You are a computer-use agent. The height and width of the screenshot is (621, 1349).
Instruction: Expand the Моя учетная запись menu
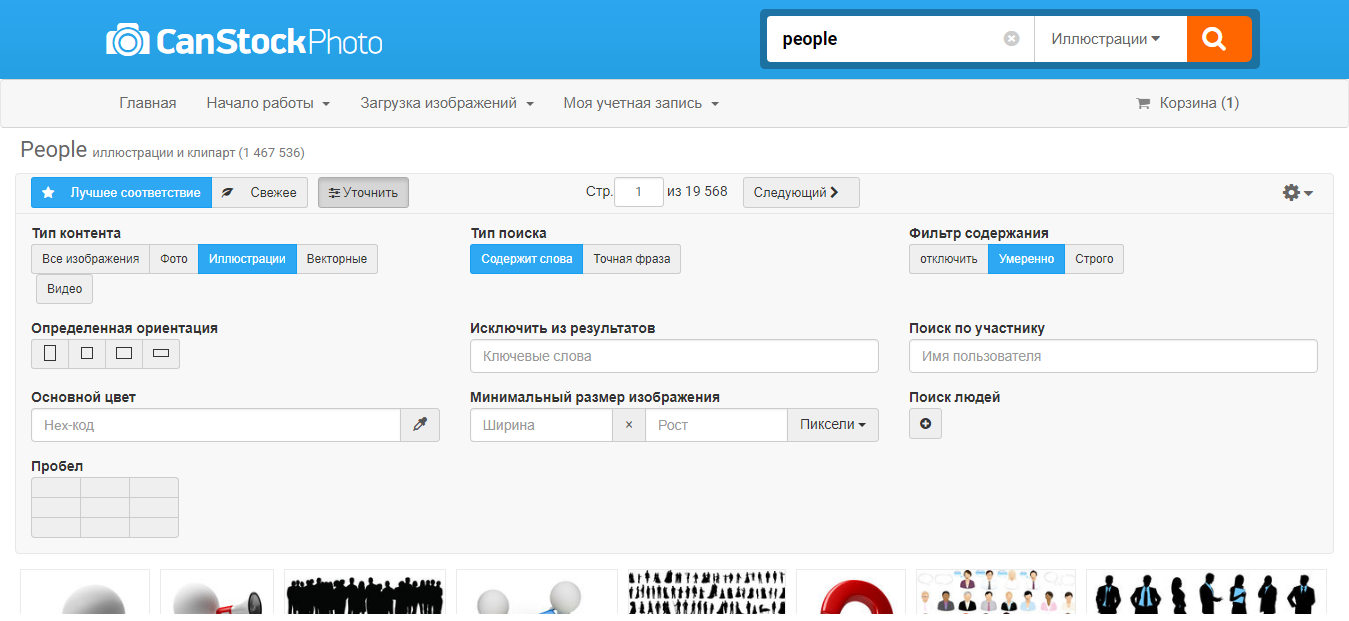tap(641, 103)
